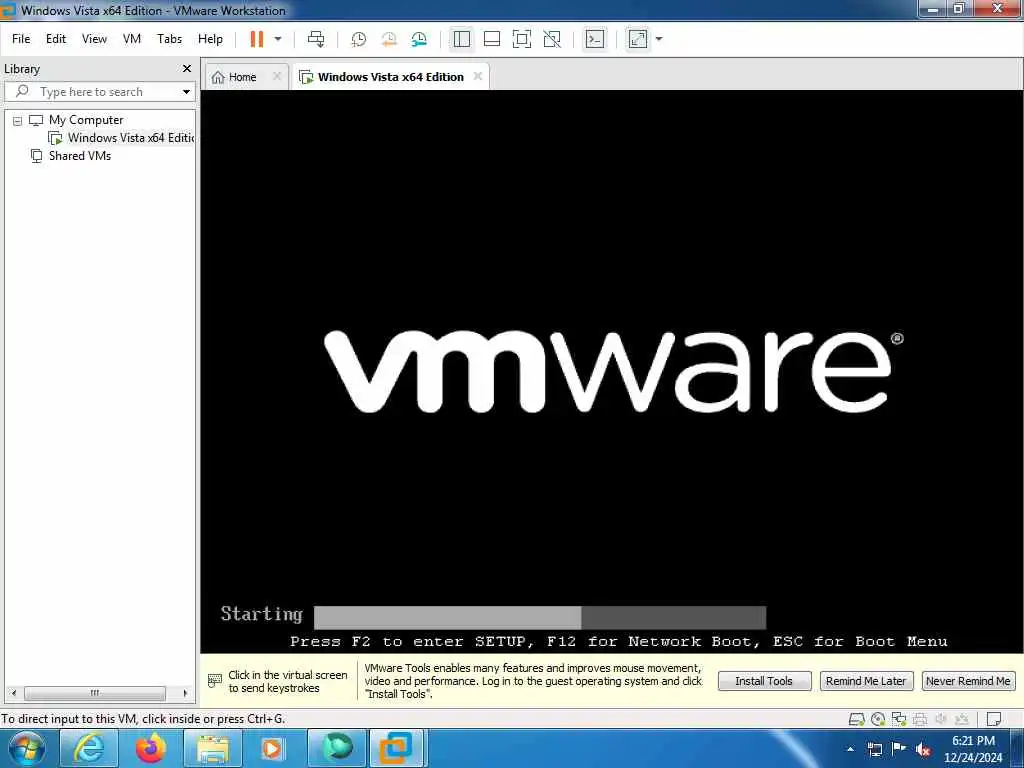Open the green globe taskbar application

[338, 748]
